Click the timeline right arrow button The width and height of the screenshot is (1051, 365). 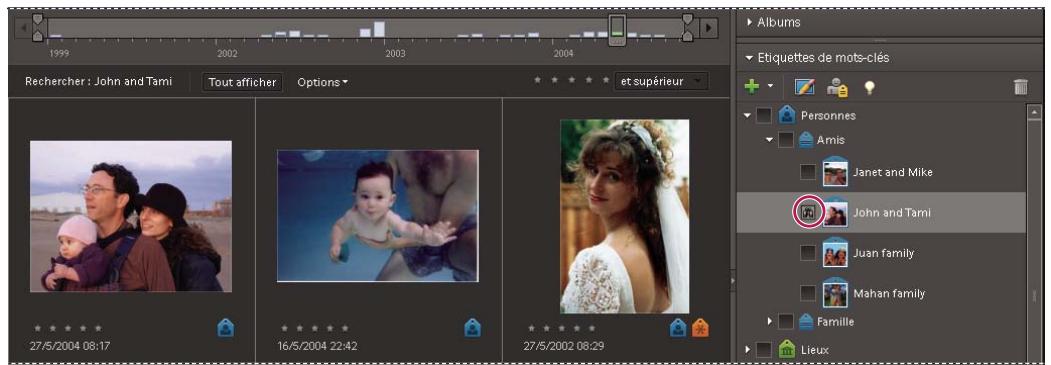point(709,28)
